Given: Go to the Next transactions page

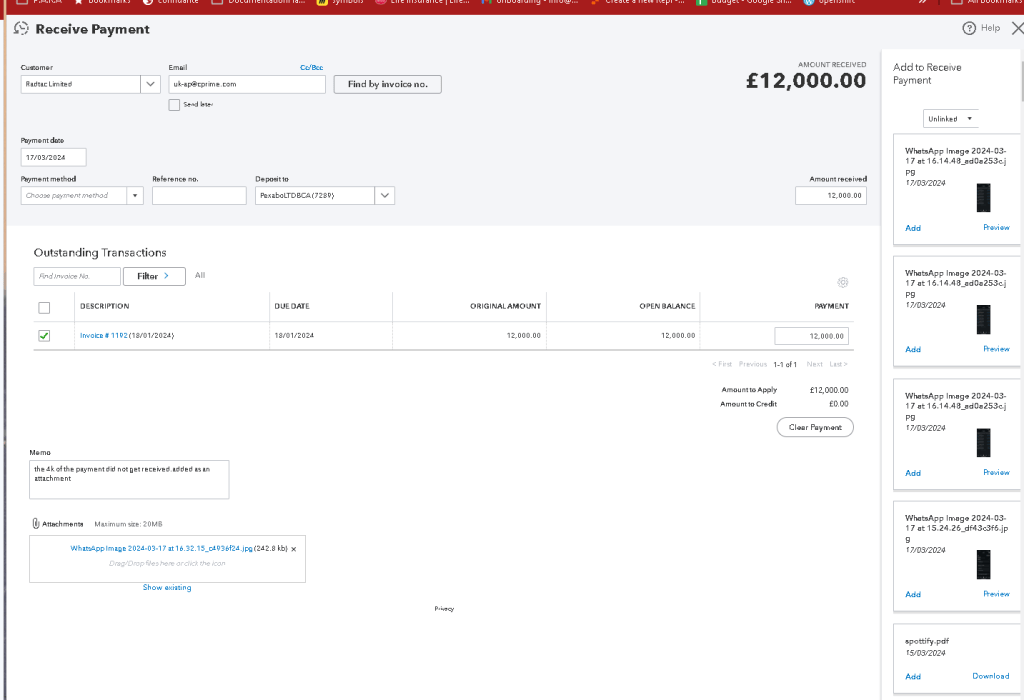Looking at the screenshot, I should (814, 364).
